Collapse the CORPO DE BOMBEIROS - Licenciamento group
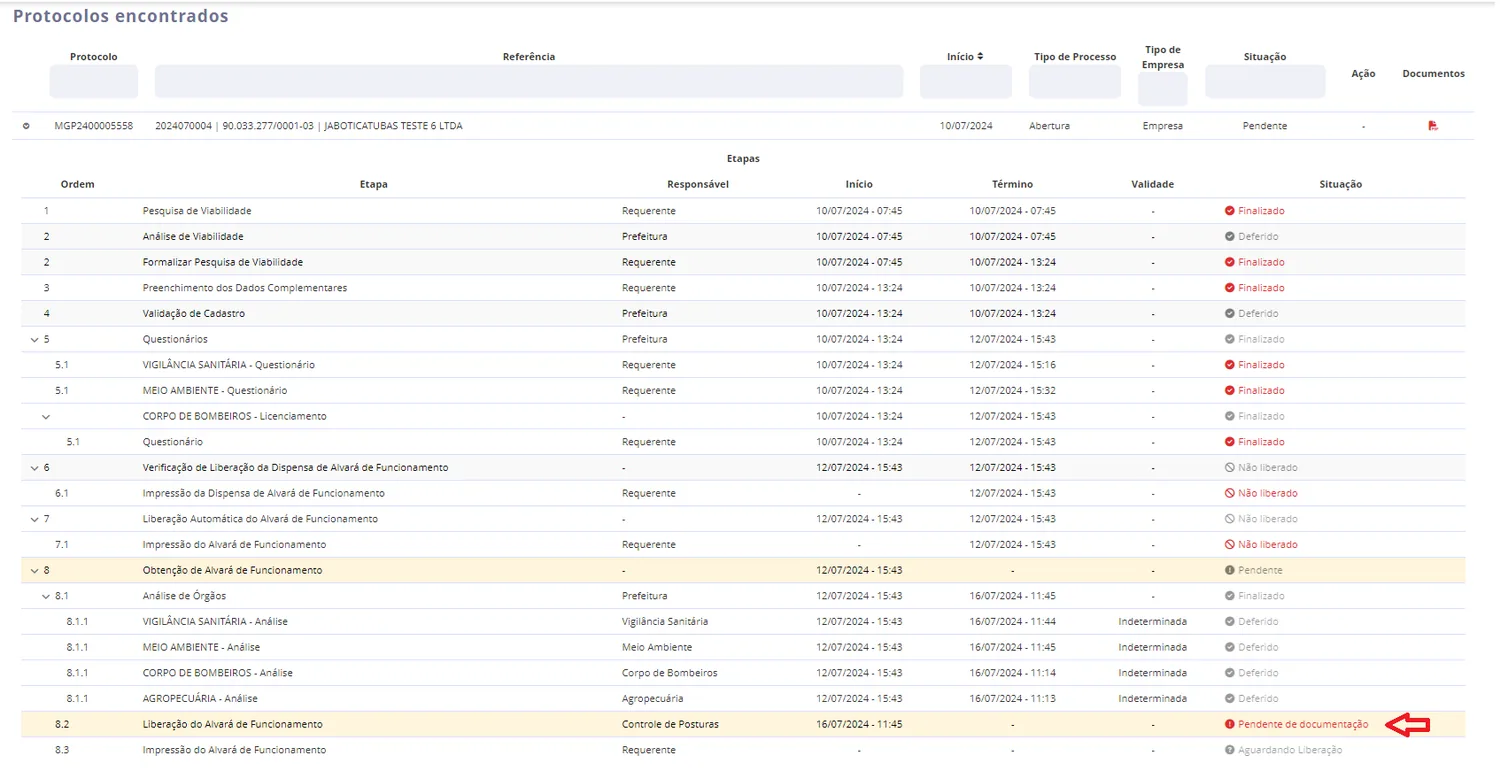The width and height of the screenshot is (1500, 771). point(45,416)
